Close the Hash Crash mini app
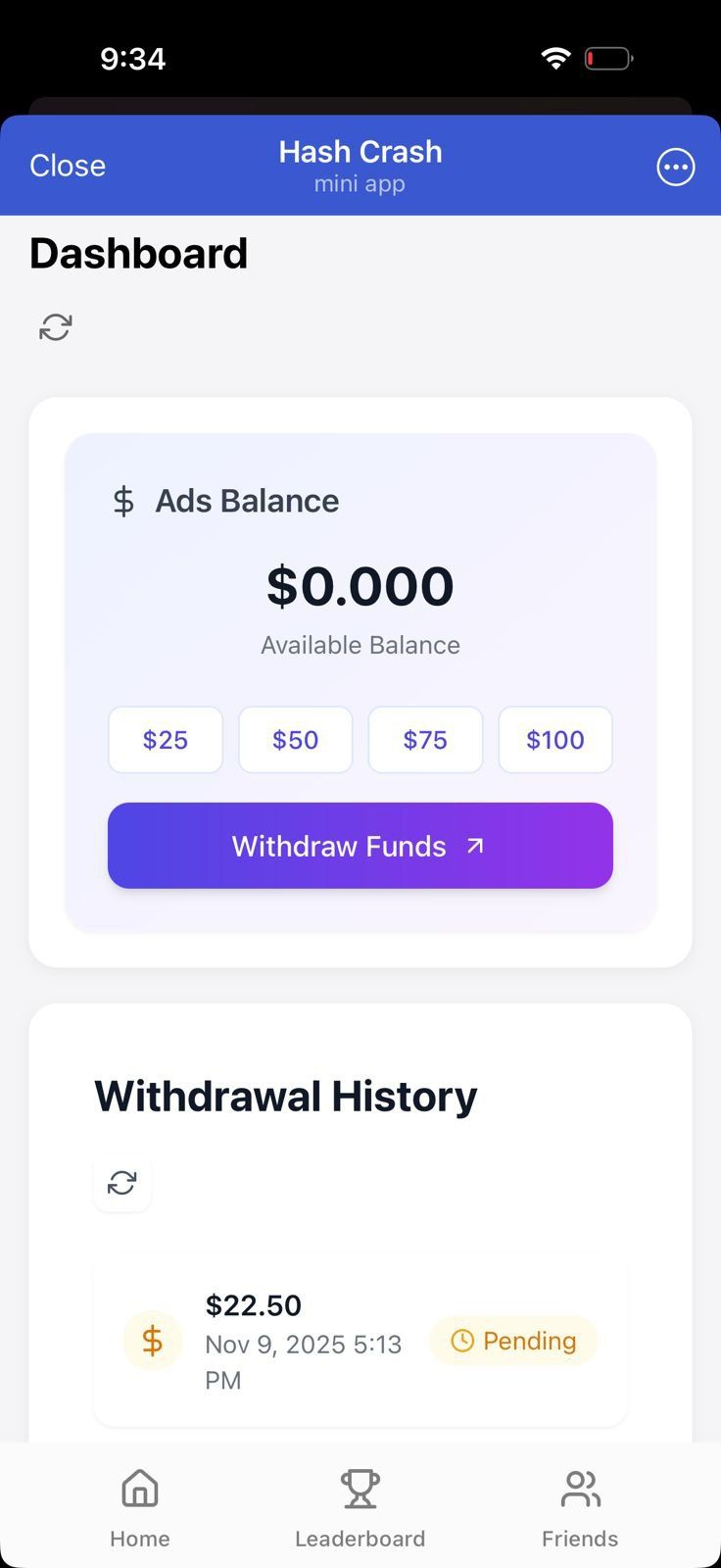Image resolution: width=721 pixels, height=1568 pixels. [x=68, y=166]
